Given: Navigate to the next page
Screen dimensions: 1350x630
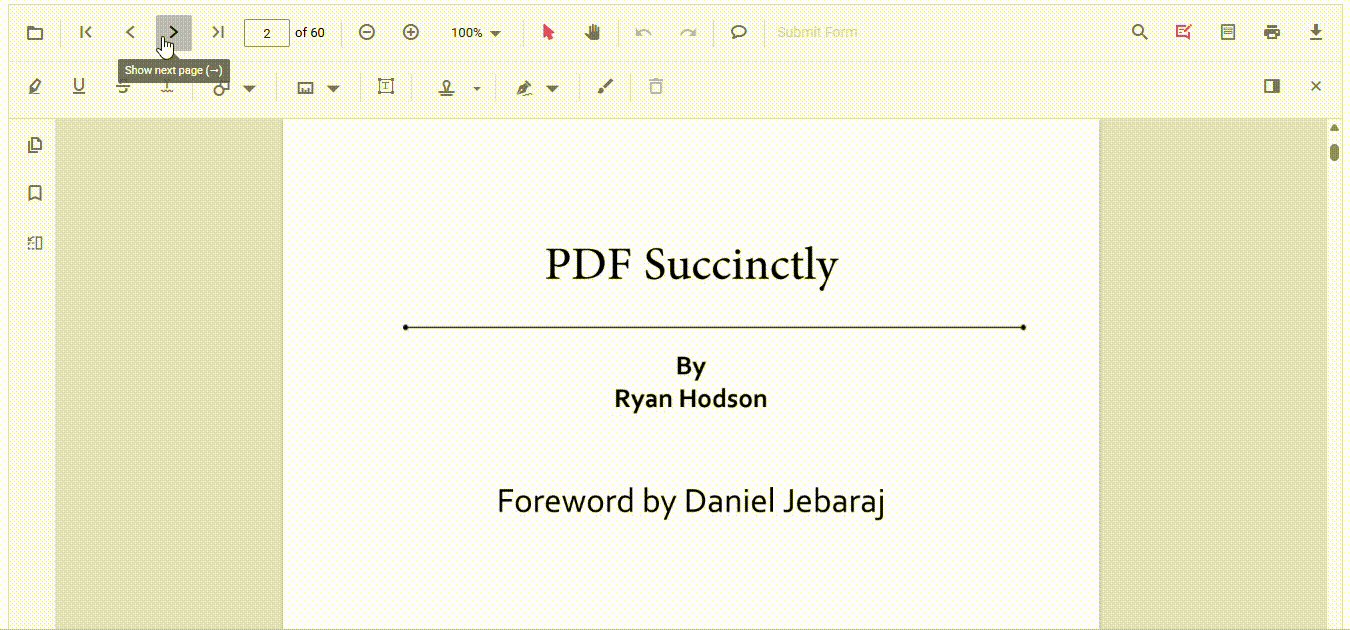Looking at the screenshot, I should tap(173, 32).
